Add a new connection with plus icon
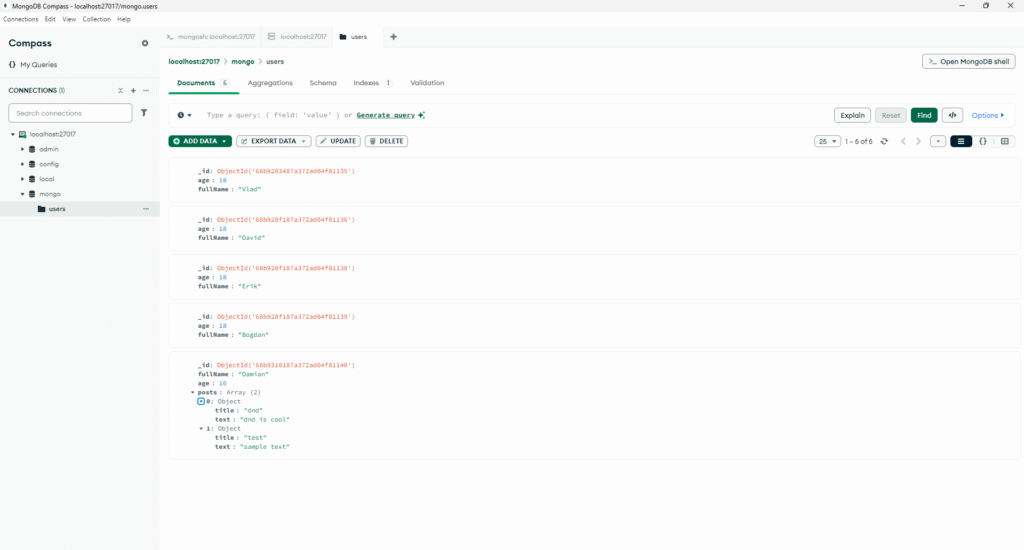 (133, 90)
